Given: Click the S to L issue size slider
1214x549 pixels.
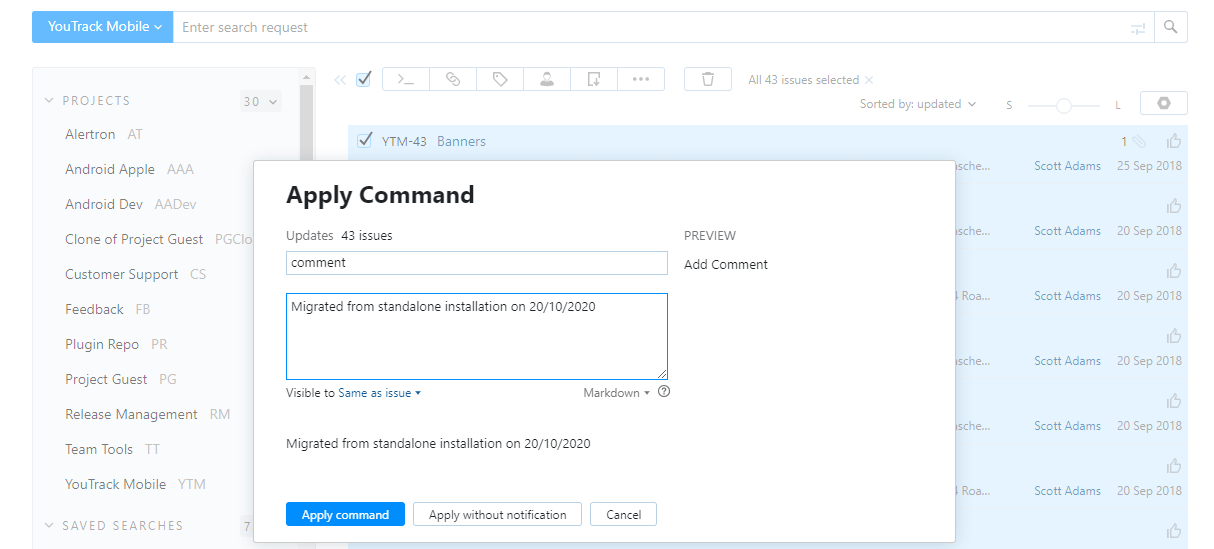Looking at the screenshot, I should pos(1064,105).
